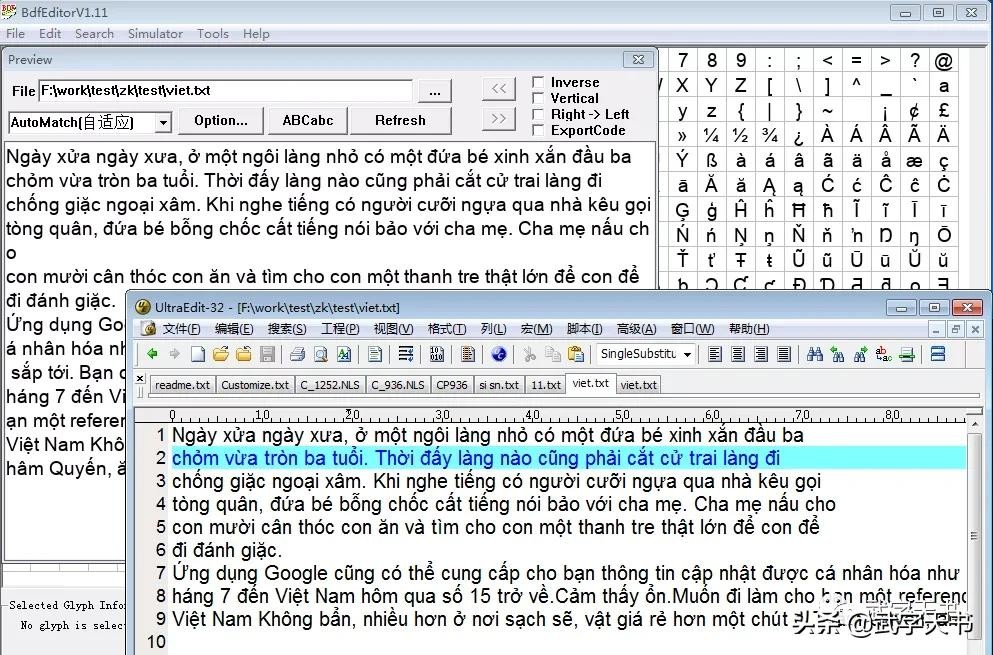Open the Simulator menu in BdfEditor
Viewport: 993px width, 655px height.
pyautogui.click(x=155, y=33)
